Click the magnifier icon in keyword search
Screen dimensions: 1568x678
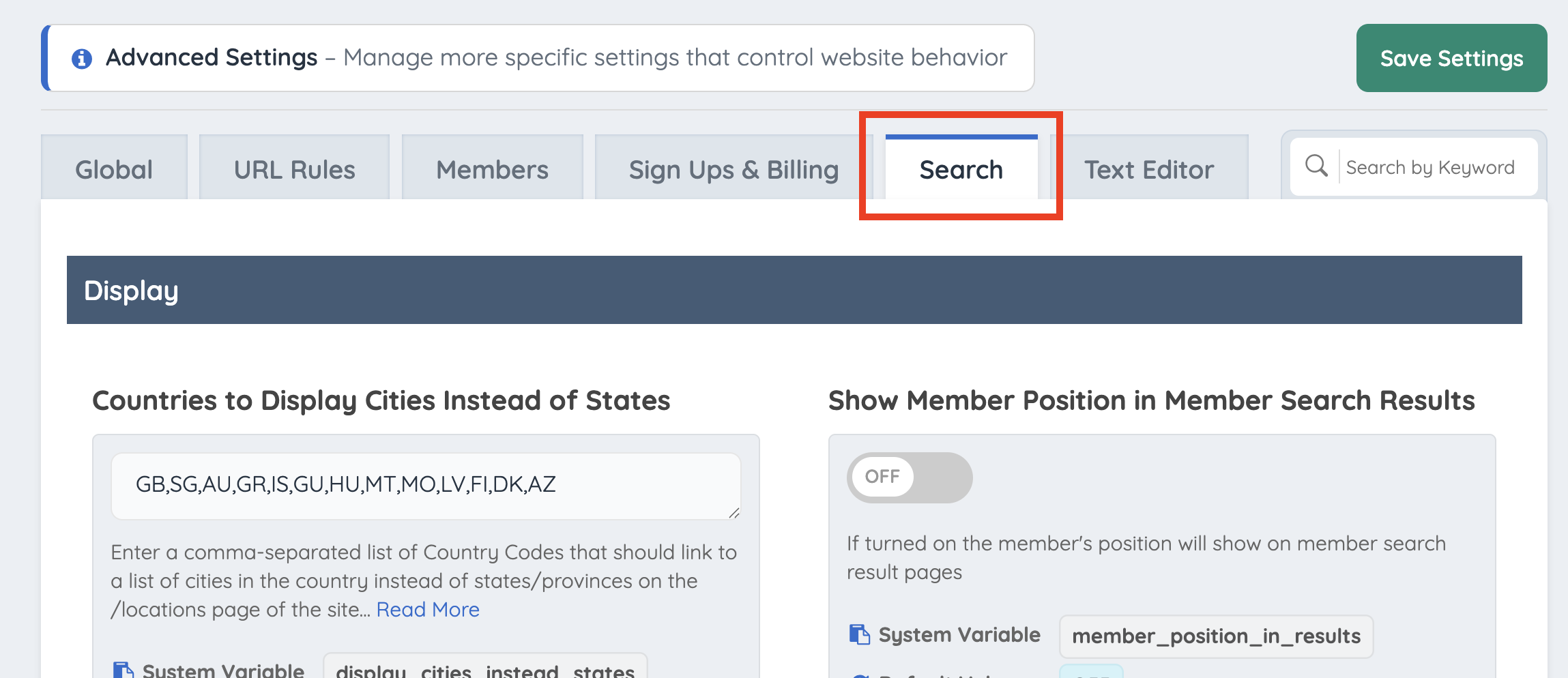(x=1316, y=166)
